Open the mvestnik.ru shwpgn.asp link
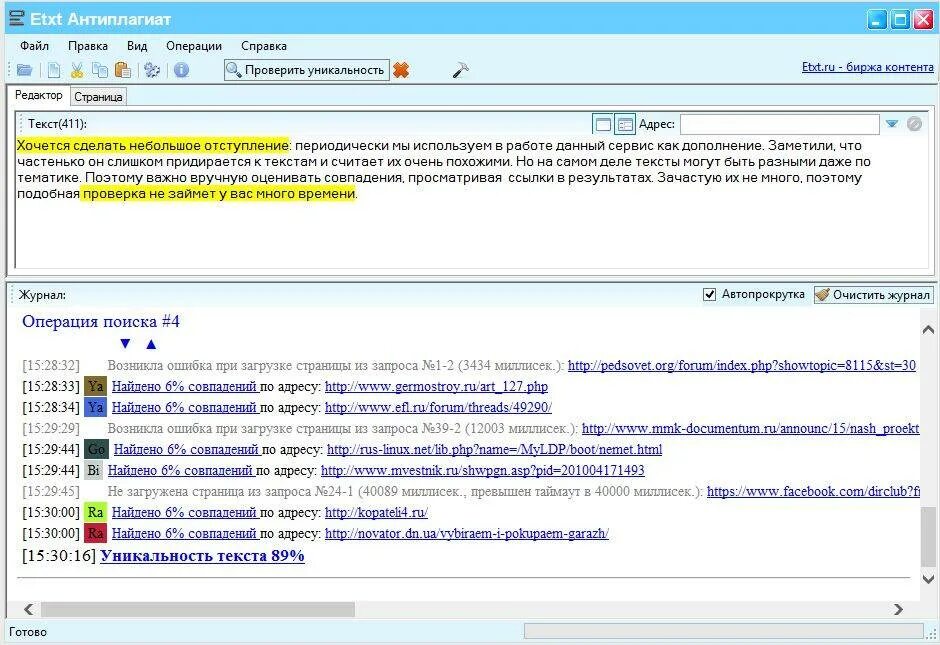Screen dimensions: 940x645 (483, 470)
